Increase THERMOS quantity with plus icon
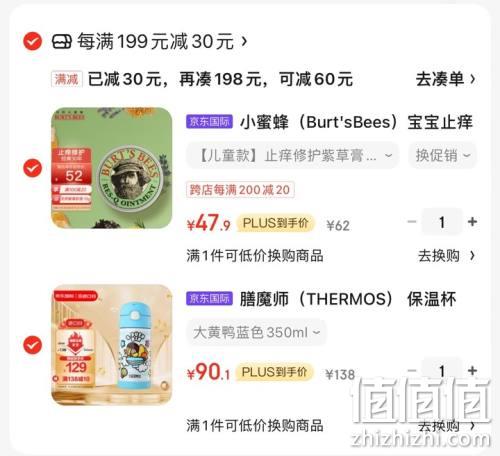This screenshot has width=500, height=456. click(x=472, y=371)
